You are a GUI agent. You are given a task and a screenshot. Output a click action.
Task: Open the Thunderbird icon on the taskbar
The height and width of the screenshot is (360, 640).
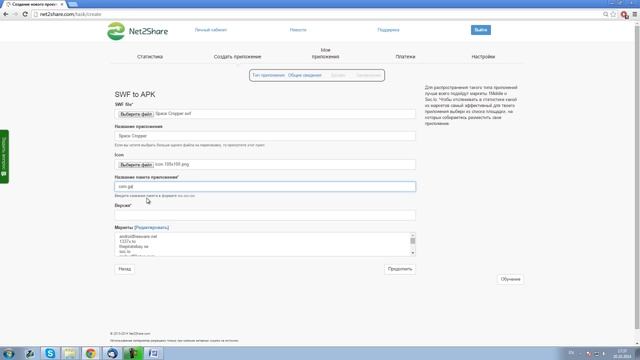[112, 353]
